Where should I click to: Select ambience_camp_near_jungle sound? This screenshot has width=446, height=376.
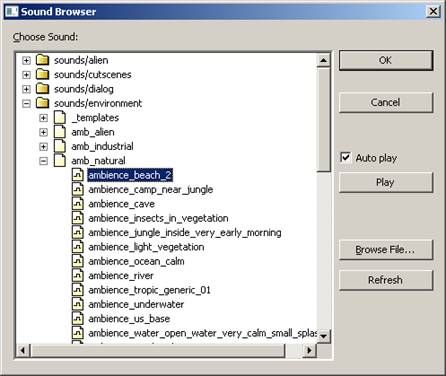tap(151, 189)
